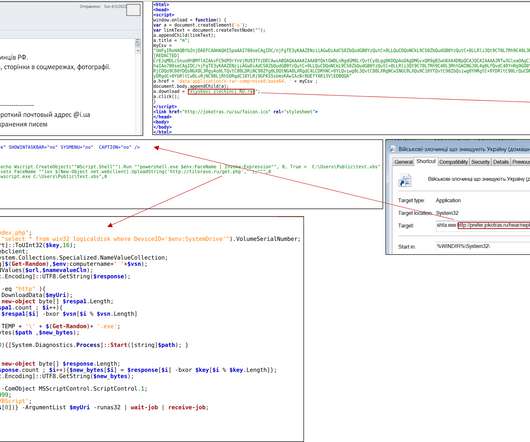
Task: Click the Target input field
Action: pos(483,225)
